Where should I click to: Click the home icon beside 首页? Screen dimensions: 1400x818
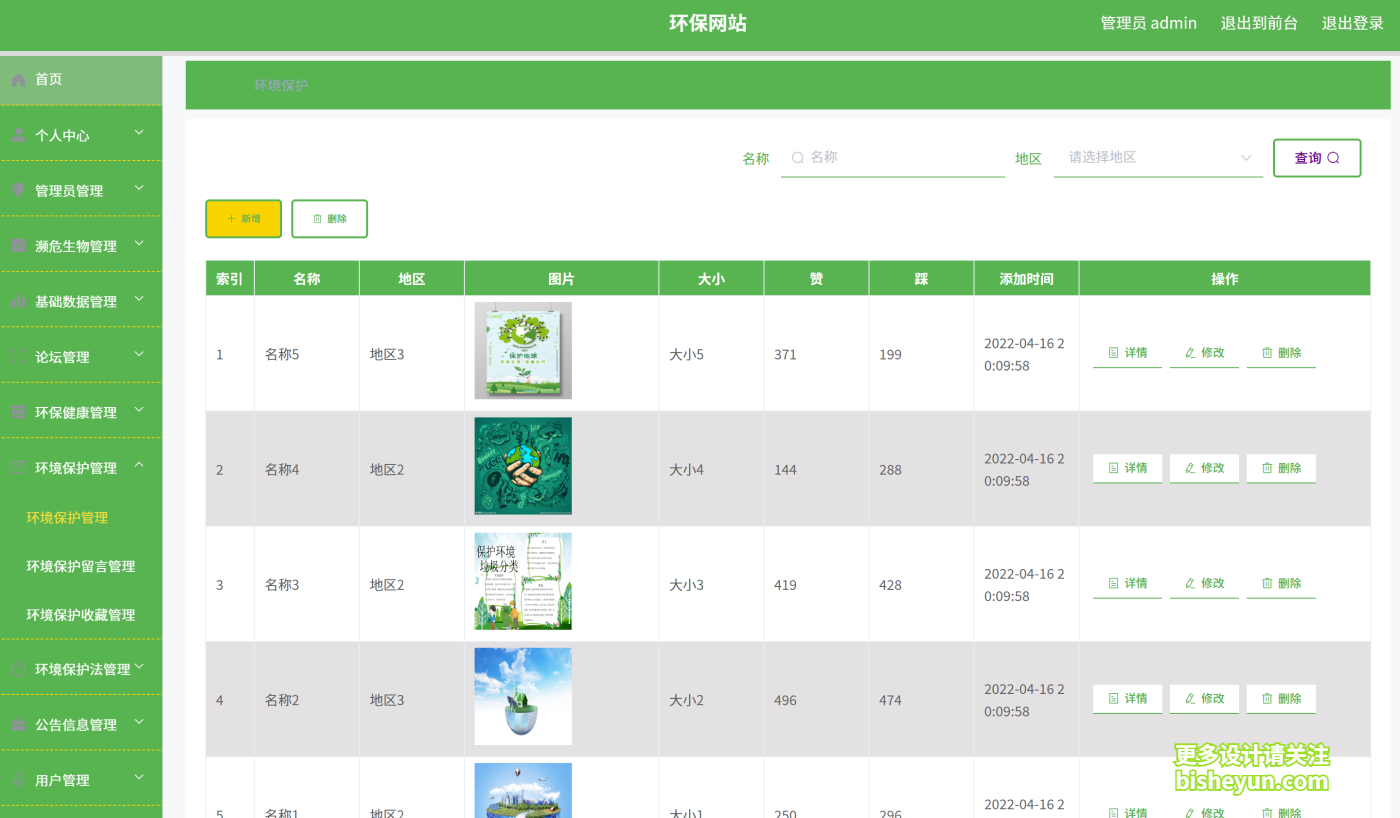coord(18,79)
